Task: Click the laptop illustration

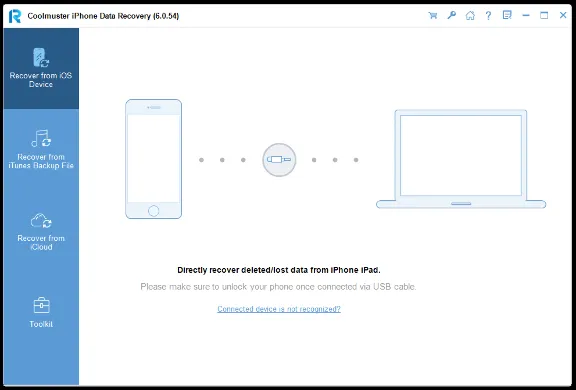Action: pyautogui.click(x=461, y=159)
